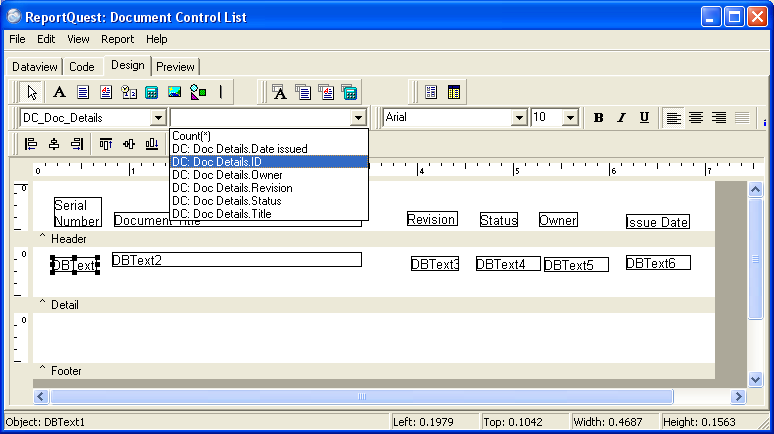Choose the Image component tool
Screen dimensions: 774x434
175,92
